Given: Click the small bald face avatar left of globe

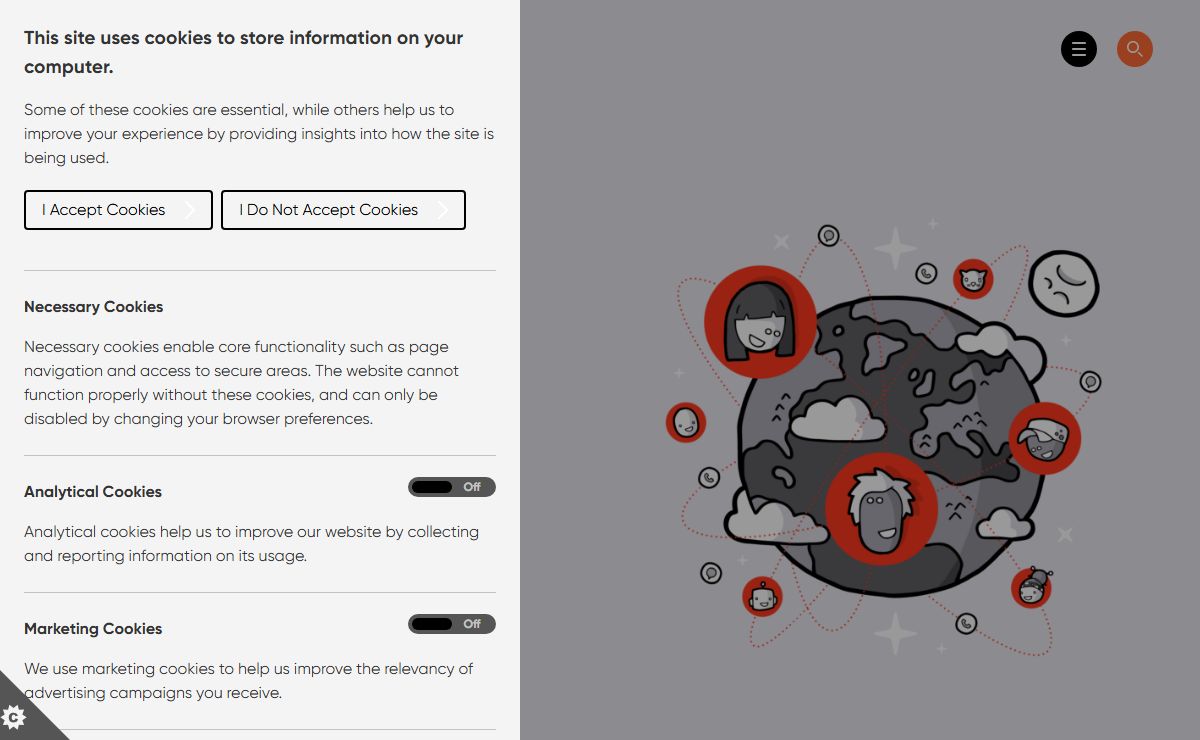Looking at the screenshot, I should (686, 422).
